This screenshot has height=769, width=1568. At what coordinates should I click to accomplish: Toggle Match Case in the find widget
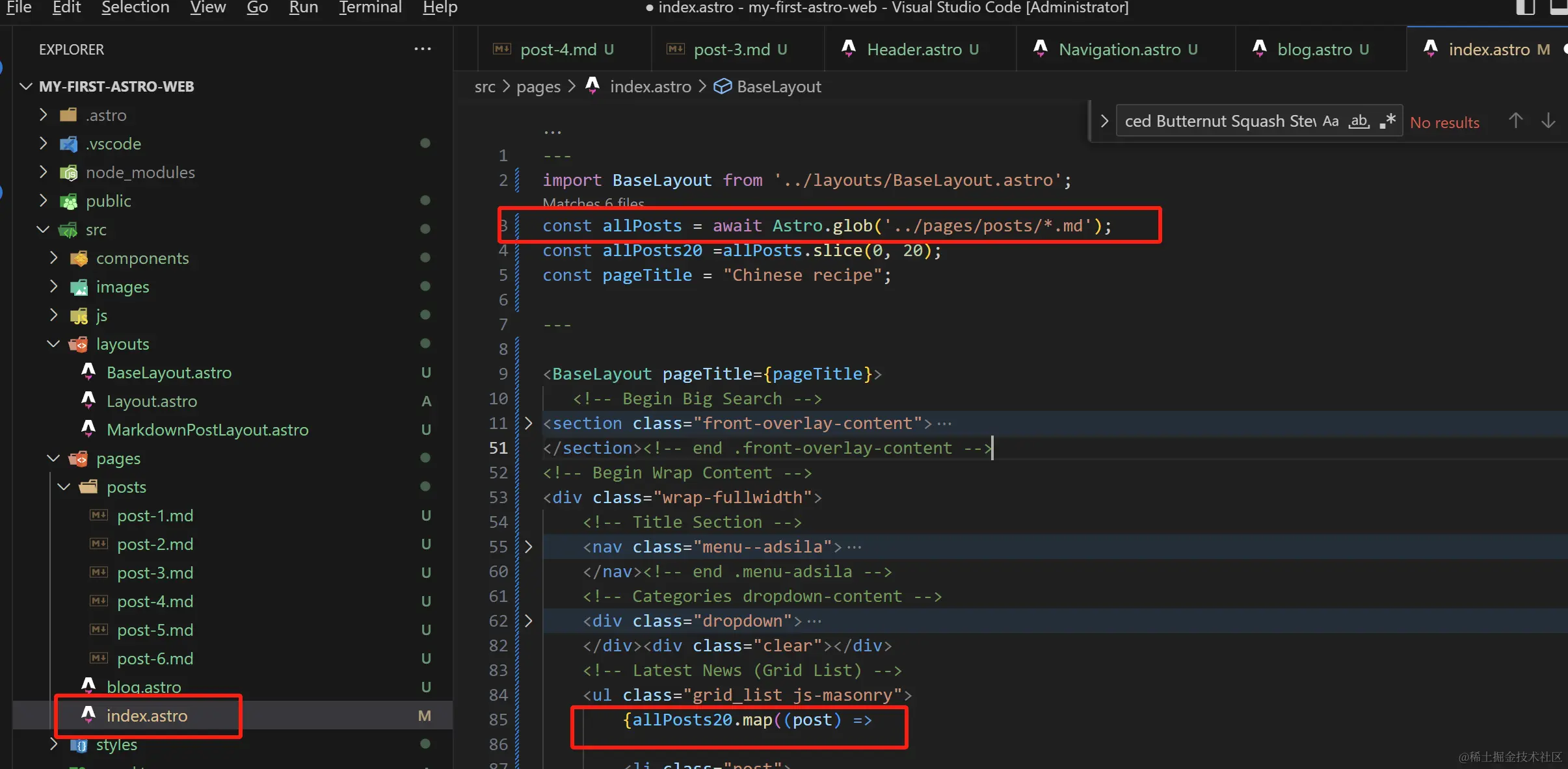click(1331, 122)
